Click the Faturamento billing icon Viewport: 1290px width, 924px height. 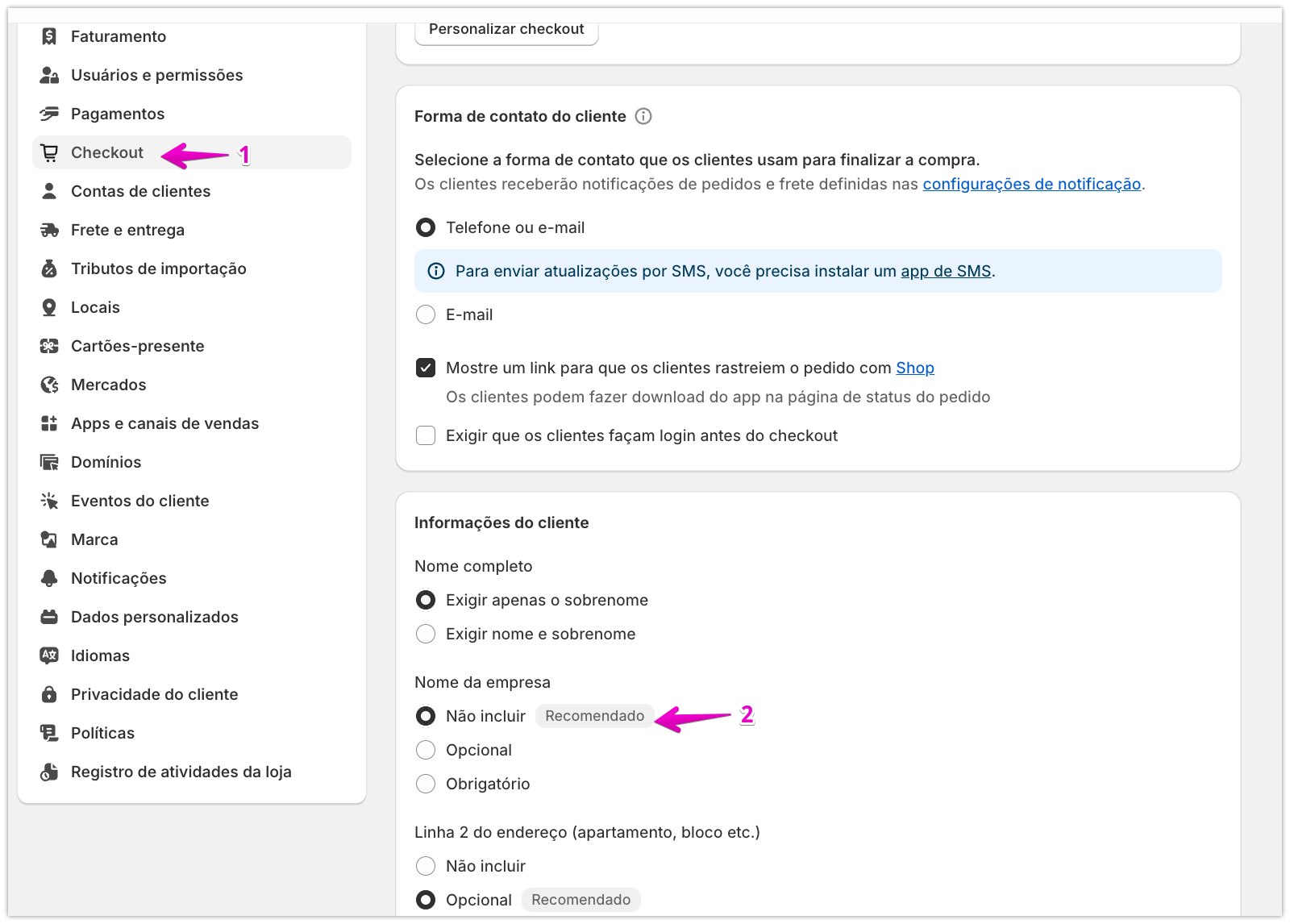point(49,36)
